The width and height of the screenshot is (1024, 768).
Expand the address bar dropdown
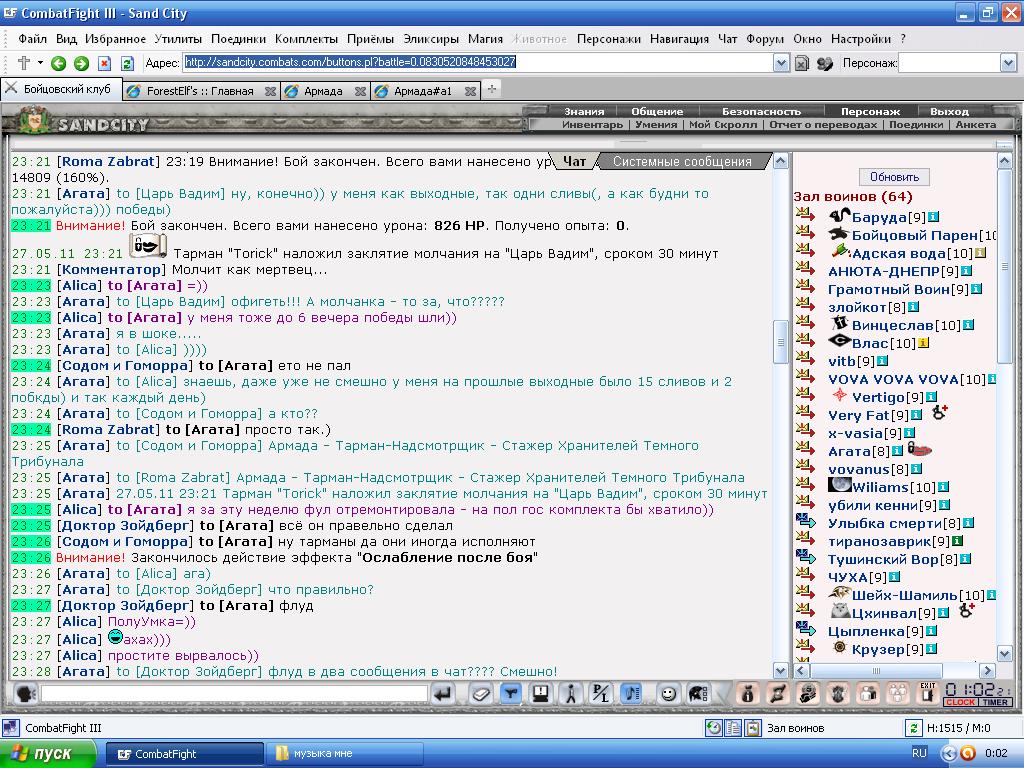pos(781,63)
